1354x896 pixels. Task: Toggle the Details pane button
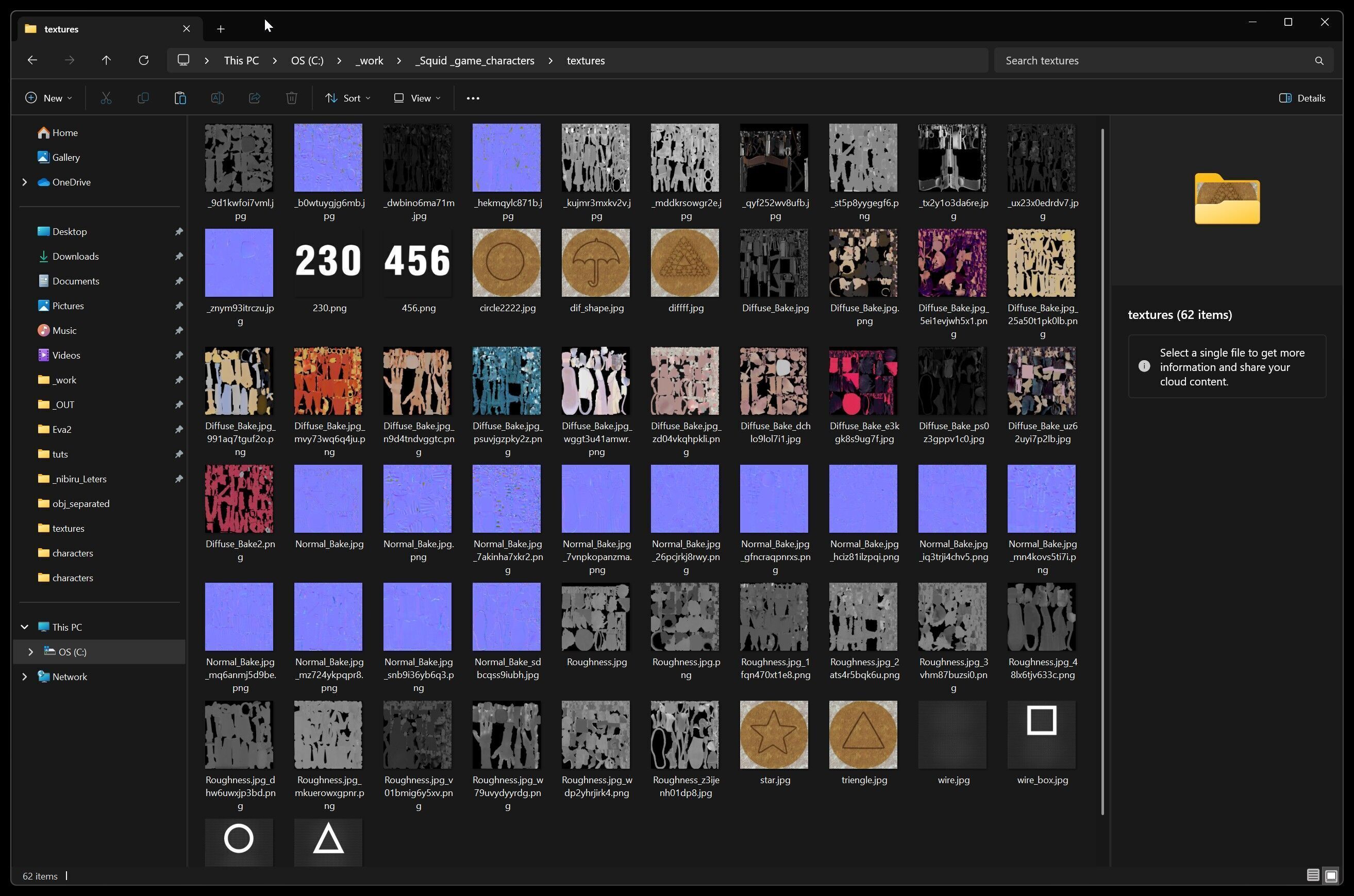pyautogui.click(x=1302, y=98)
